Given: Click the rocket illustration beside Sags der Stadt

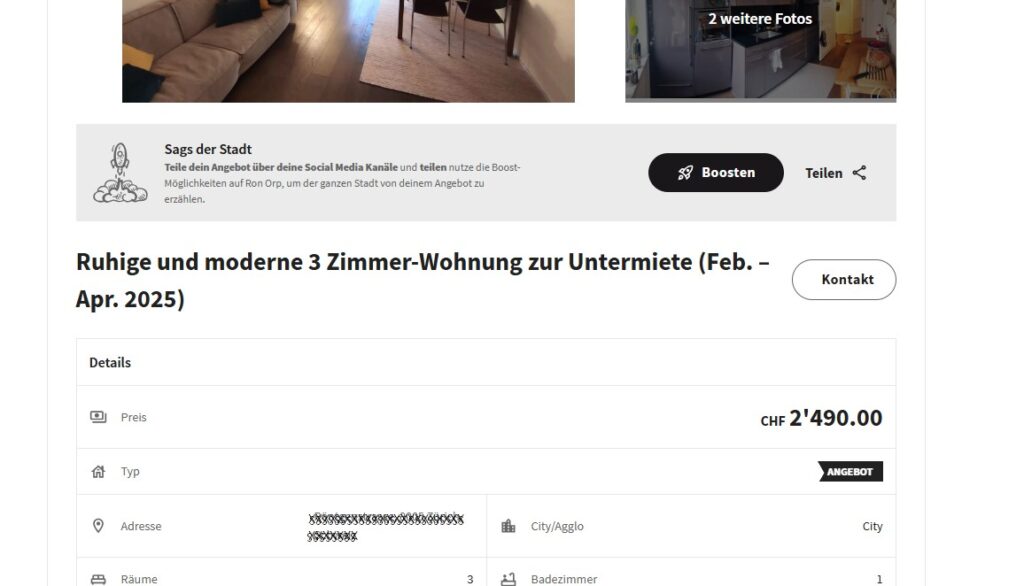Looking at the screenshot, I should click(x=120, y=173).
